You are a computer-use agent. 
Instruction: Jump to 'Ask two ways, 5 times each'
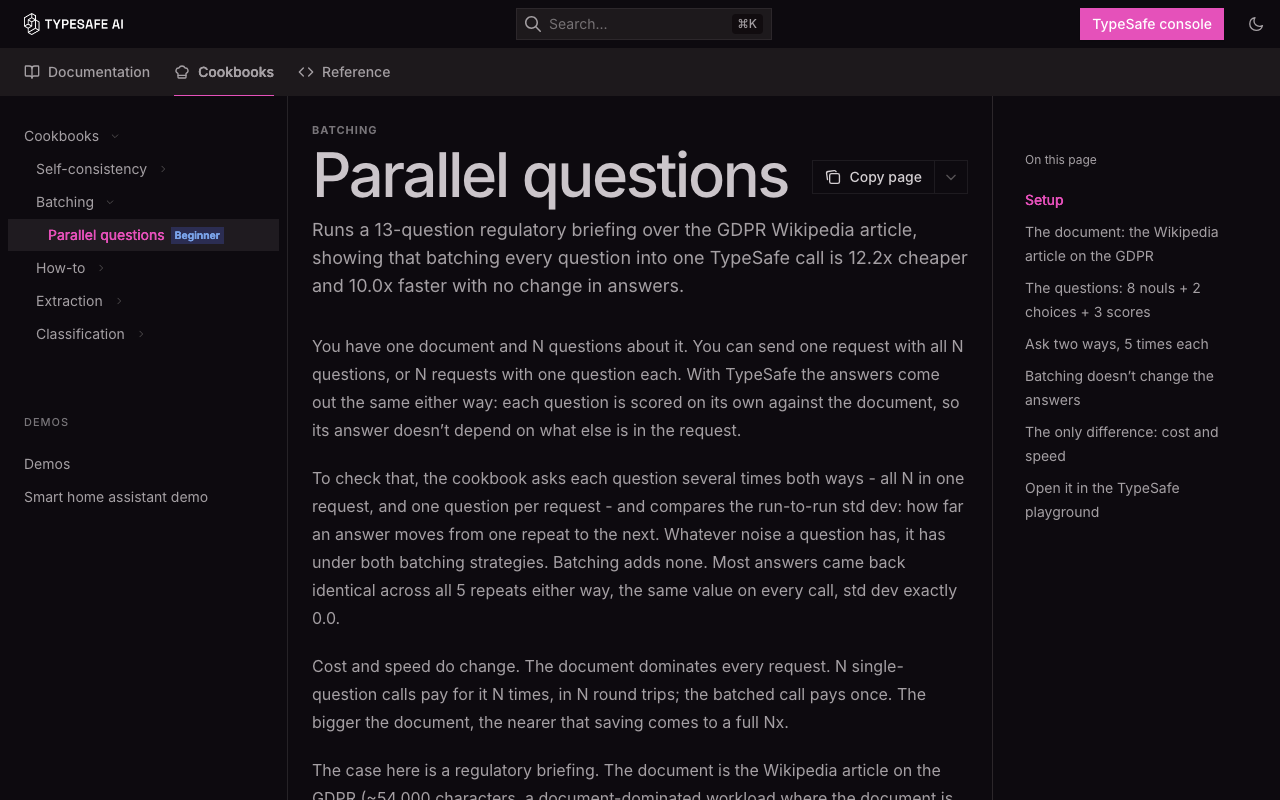click(1116, 344)
